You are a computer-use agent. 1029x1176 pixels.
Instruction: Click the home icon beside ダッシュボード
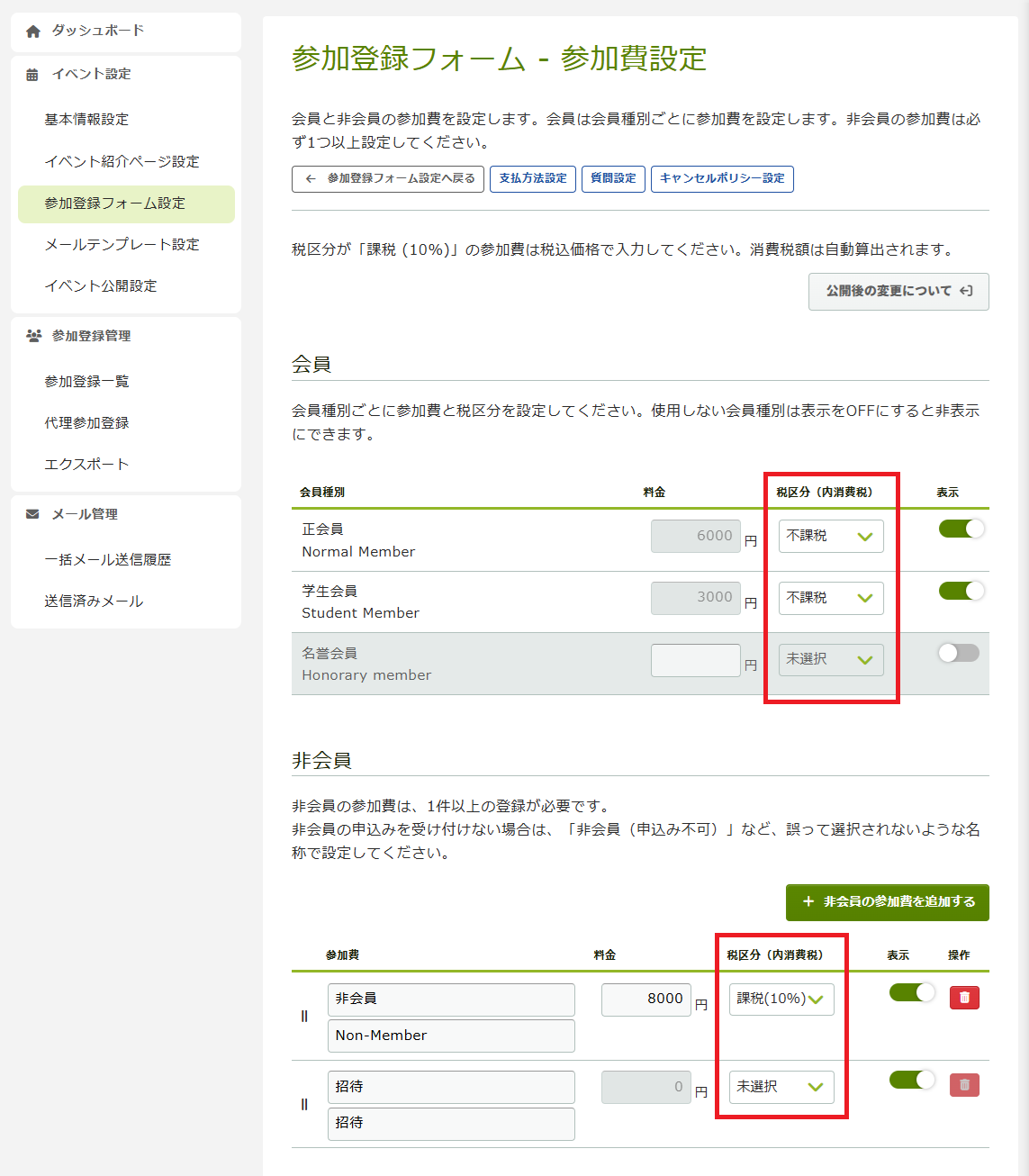(33, 32)
